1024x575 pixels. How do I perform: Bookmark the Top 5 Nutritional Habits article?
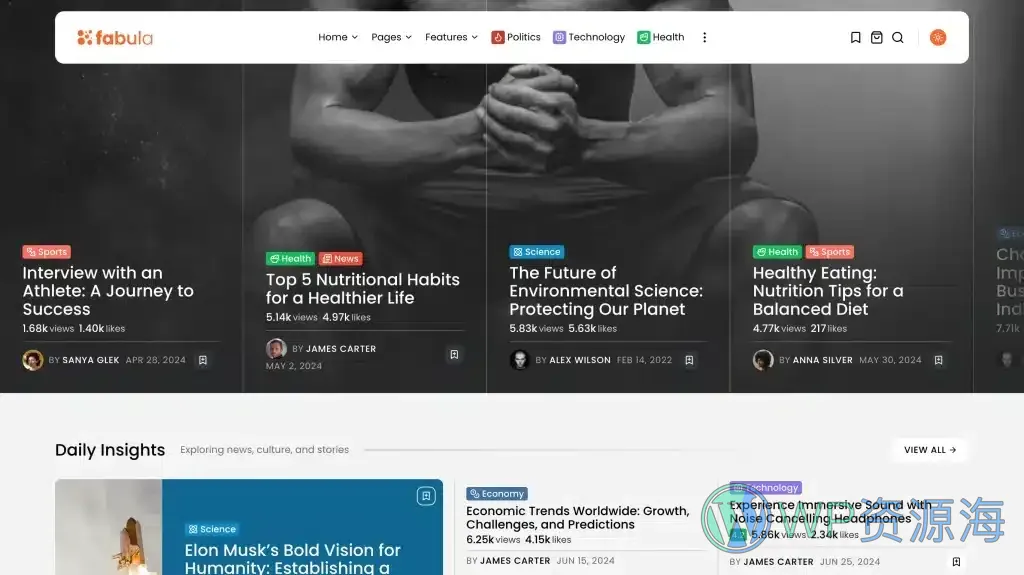coord(453,354)
